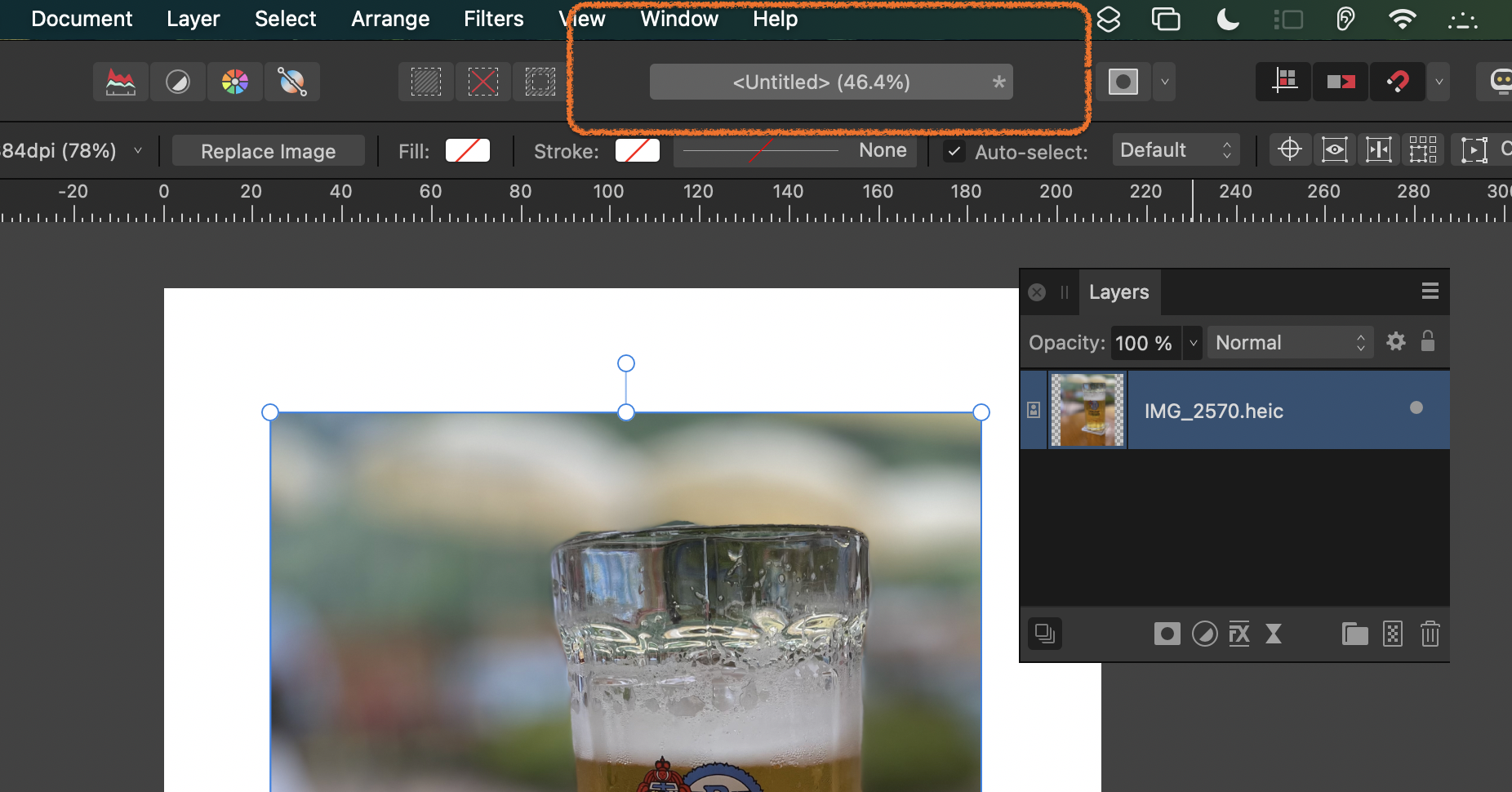Open the Select menu

(285, 19)
